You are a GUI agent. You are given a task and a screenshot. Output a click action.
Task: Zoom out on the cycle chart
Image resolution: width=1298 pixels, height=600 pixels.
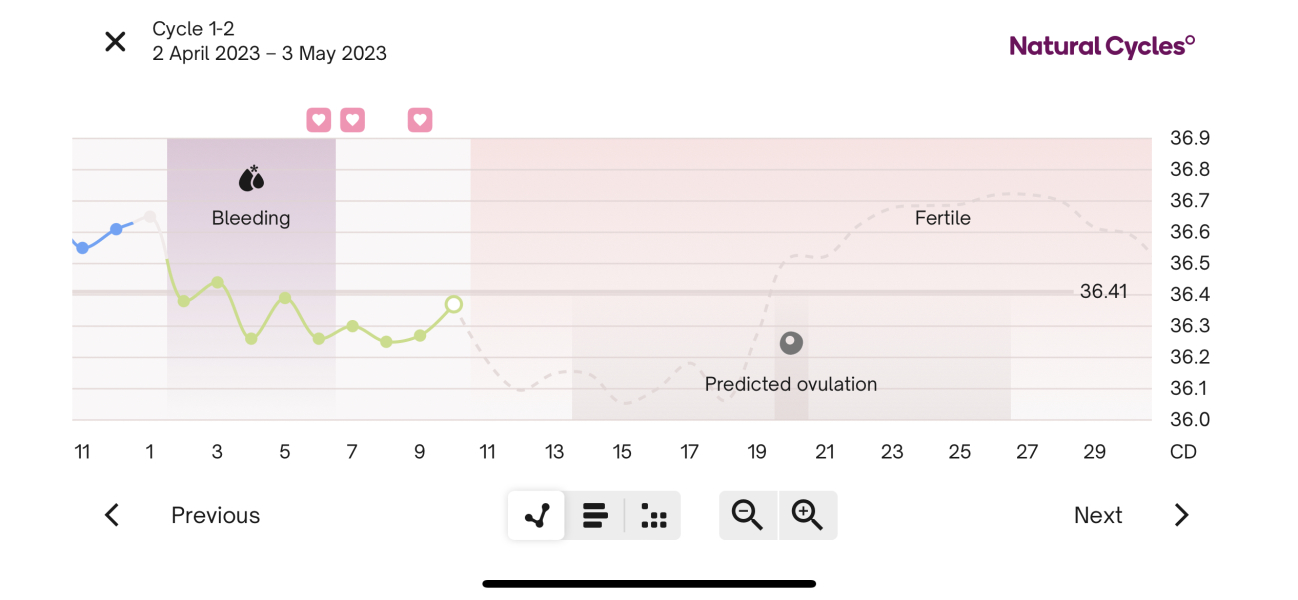point(747,515)
